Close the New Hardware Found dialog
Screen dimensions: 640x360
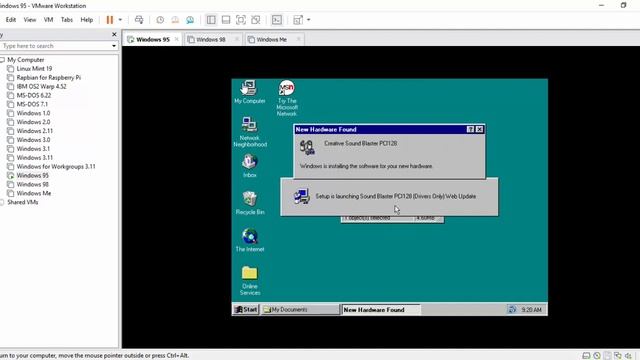pos(480,129)
